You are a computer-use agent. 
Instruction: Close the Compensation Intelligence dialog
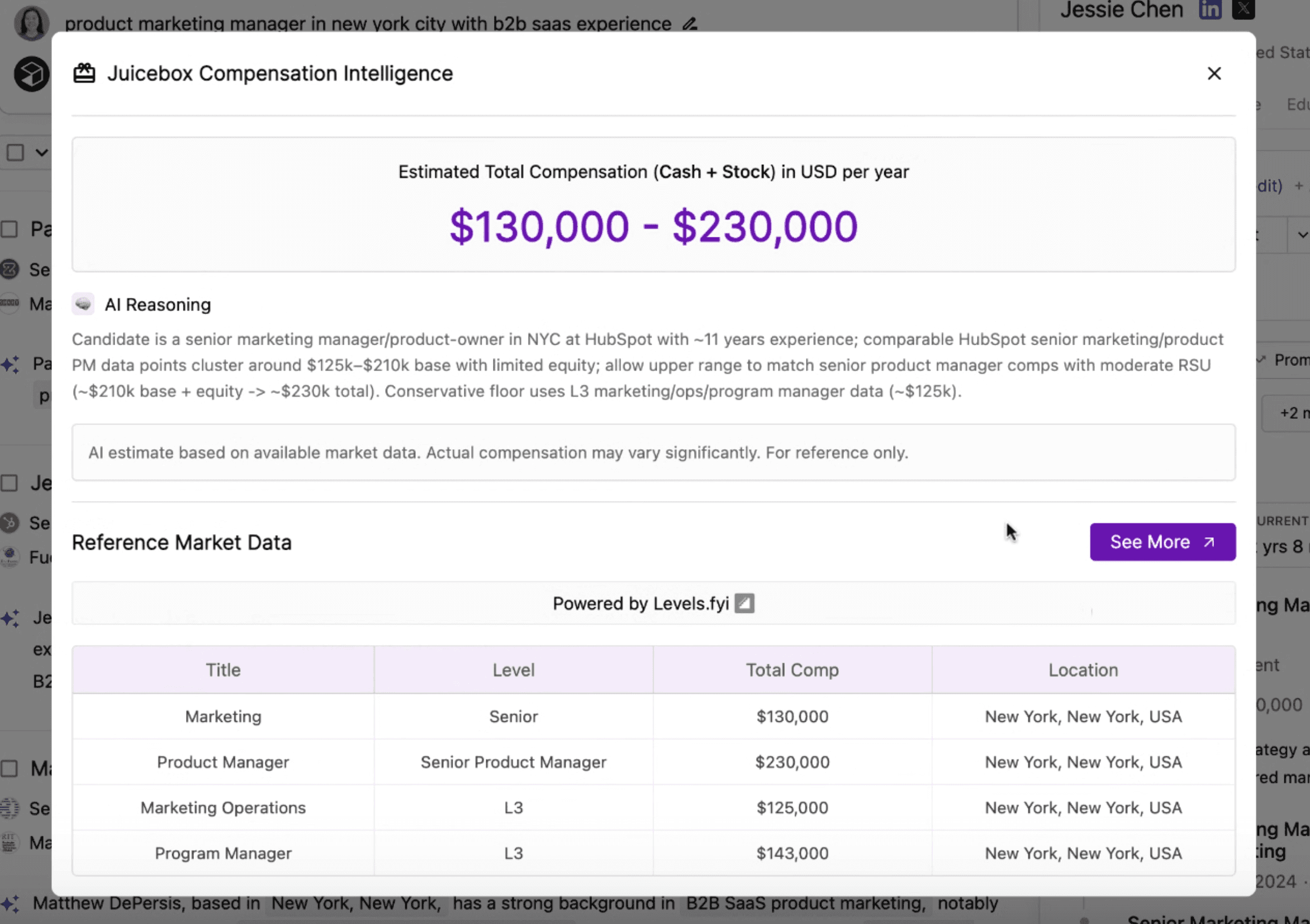1213,74
